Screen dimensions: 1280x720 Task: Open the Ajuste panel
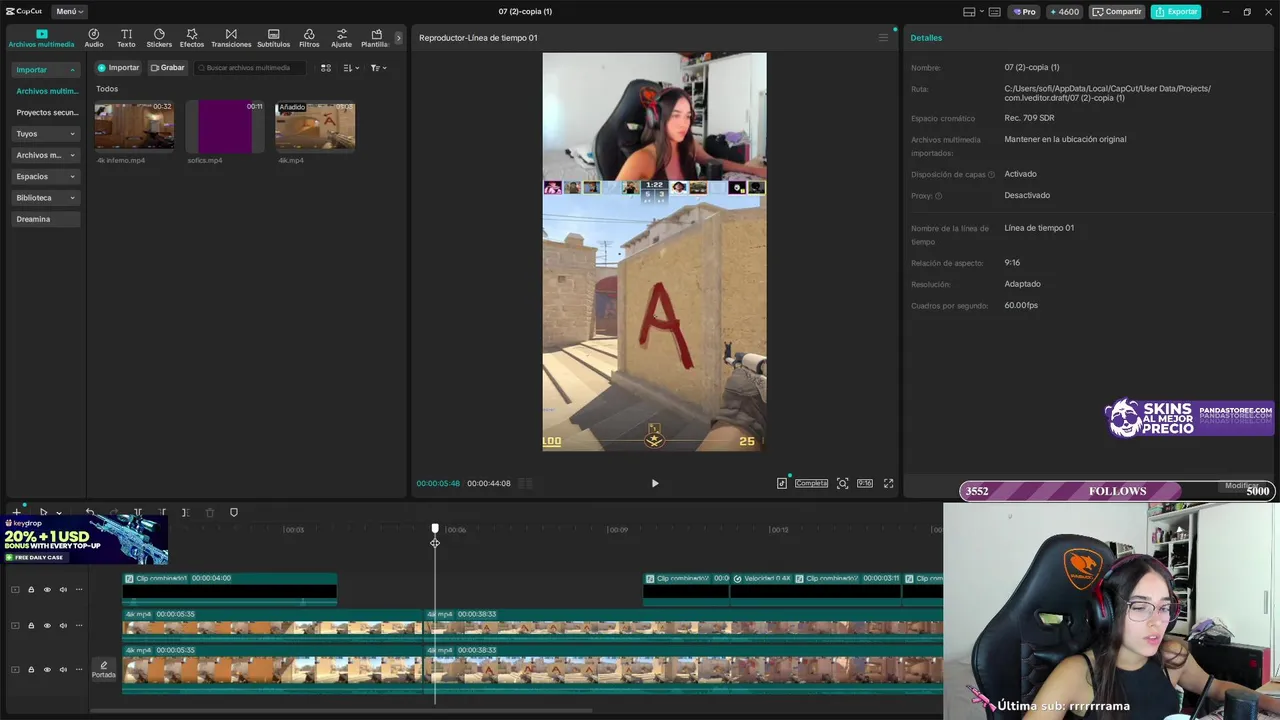pyautogui.click(x=341, y=38)
